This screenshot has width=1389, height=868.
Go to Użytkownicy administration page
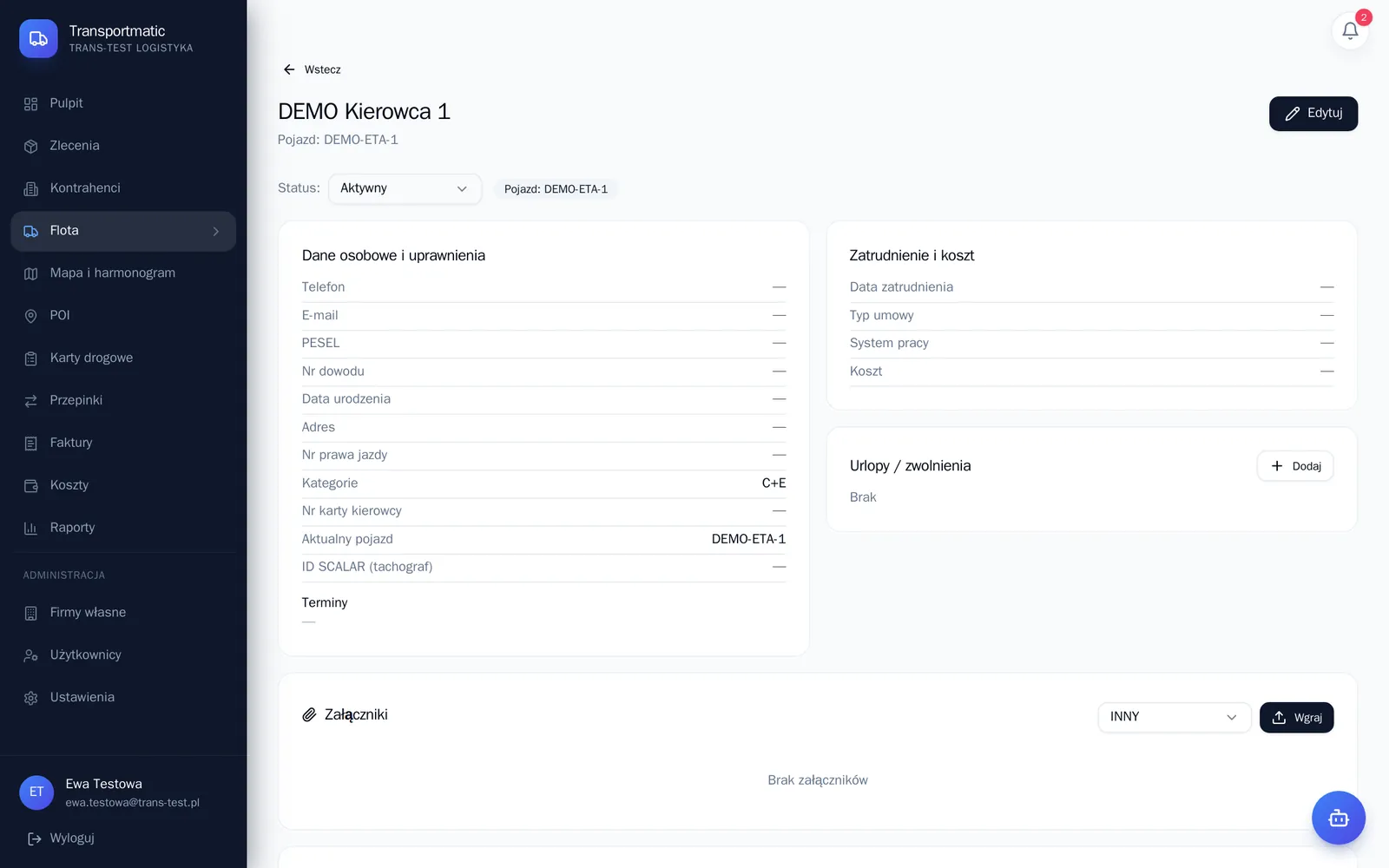coord(123,655)
